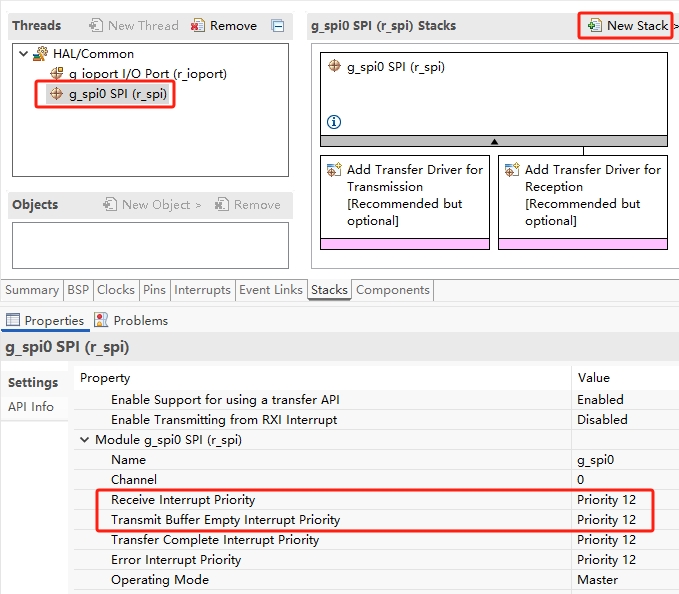Image resolution: width=679 pixels, height=594 pixels.
Task: Click the Properties view icon
Action: [13, 320]
